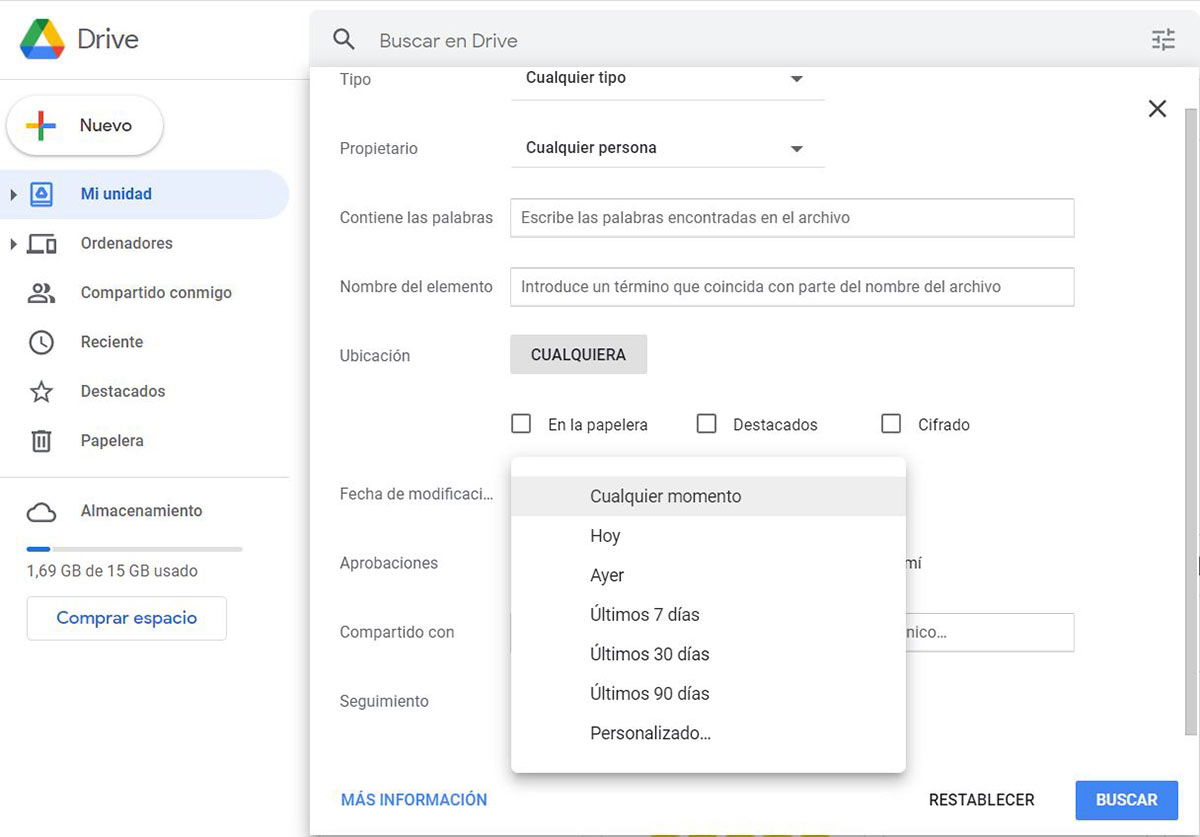This screenshot has height=837, width=1200.
Task: Open Papelera with the trash icon
Action: (x=41, y=440)
